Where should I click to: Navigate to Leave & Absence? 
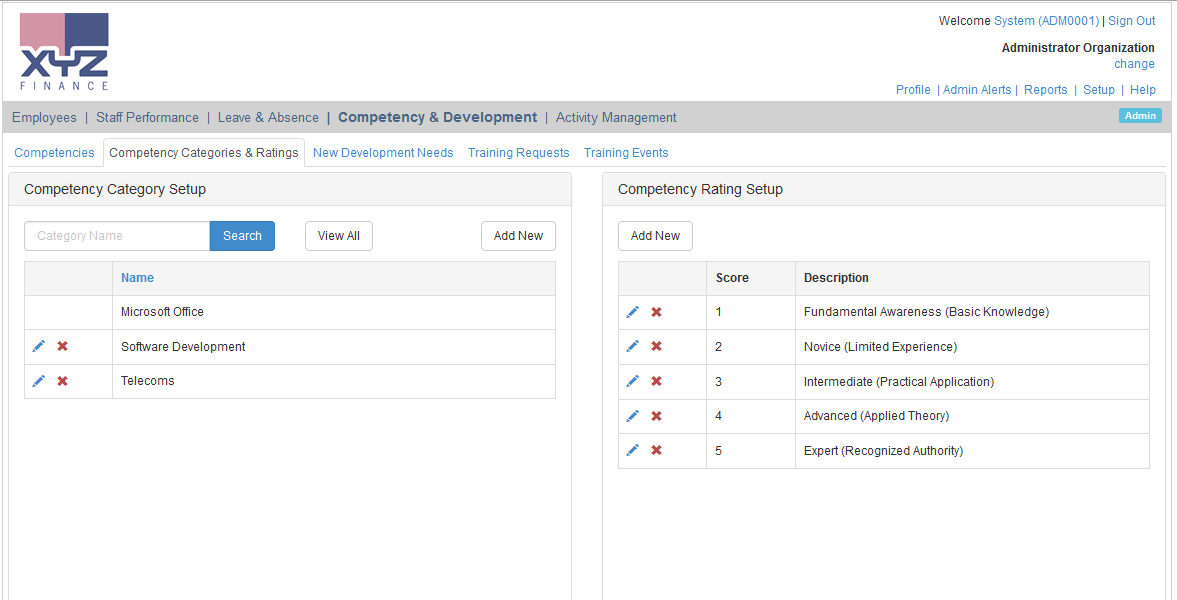268,117
